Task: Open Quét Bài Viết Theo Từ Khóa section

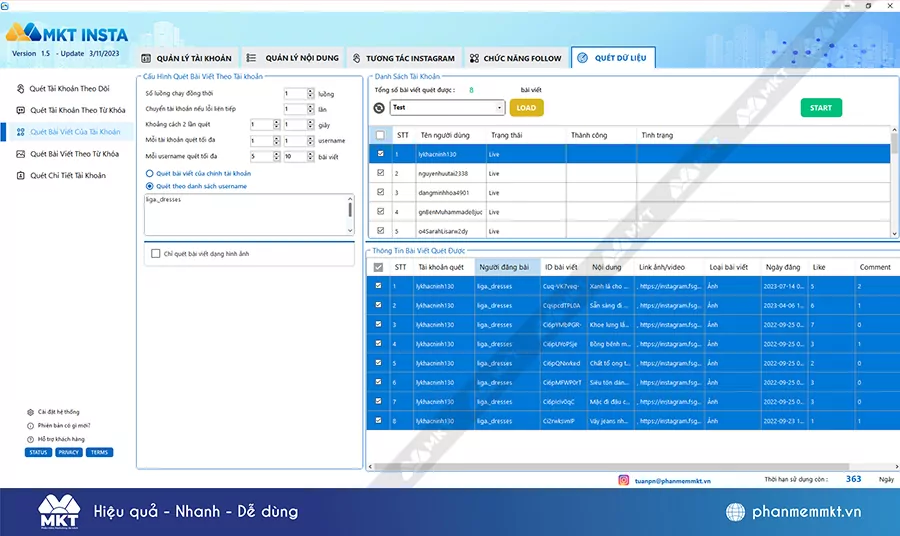Action: (74, 154)
